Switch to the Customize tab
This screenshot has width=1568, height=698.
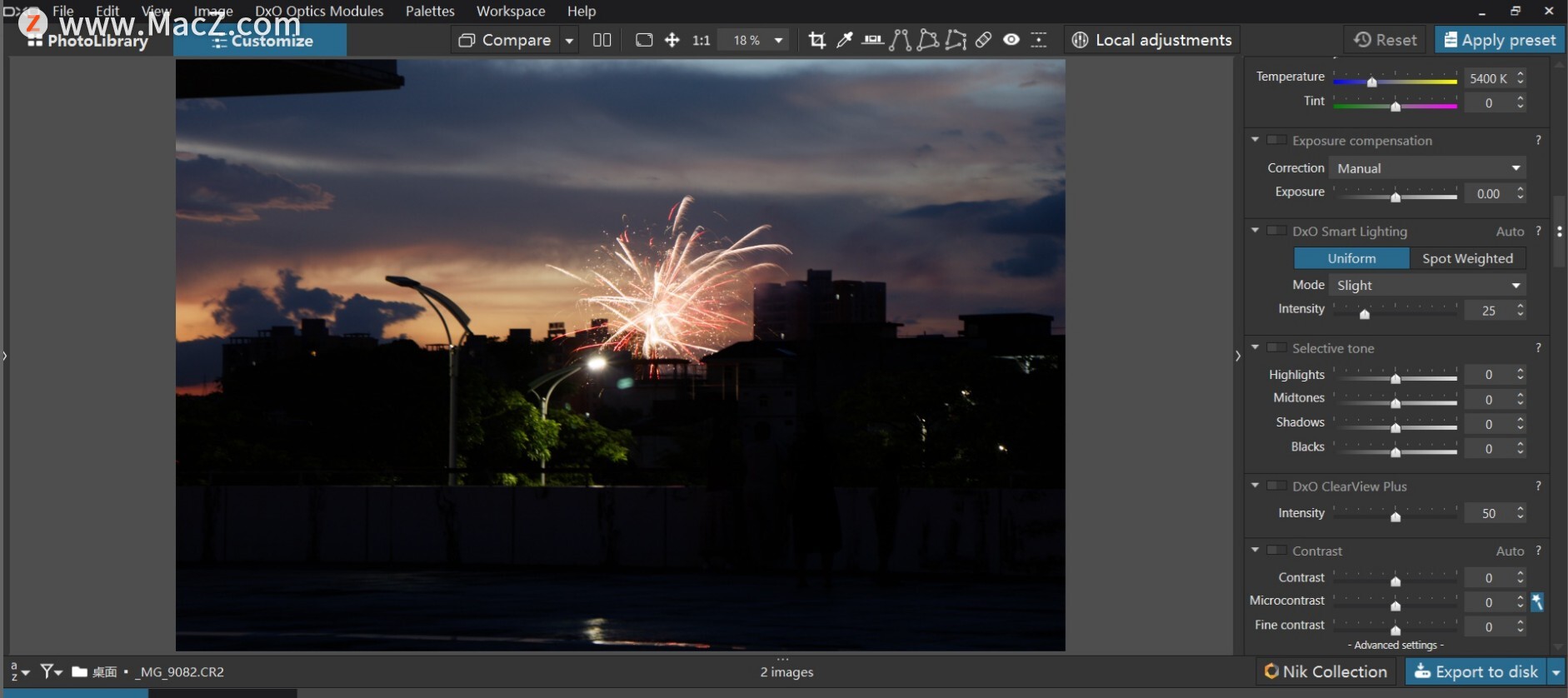pyautogui.click(x=260, y=41)
